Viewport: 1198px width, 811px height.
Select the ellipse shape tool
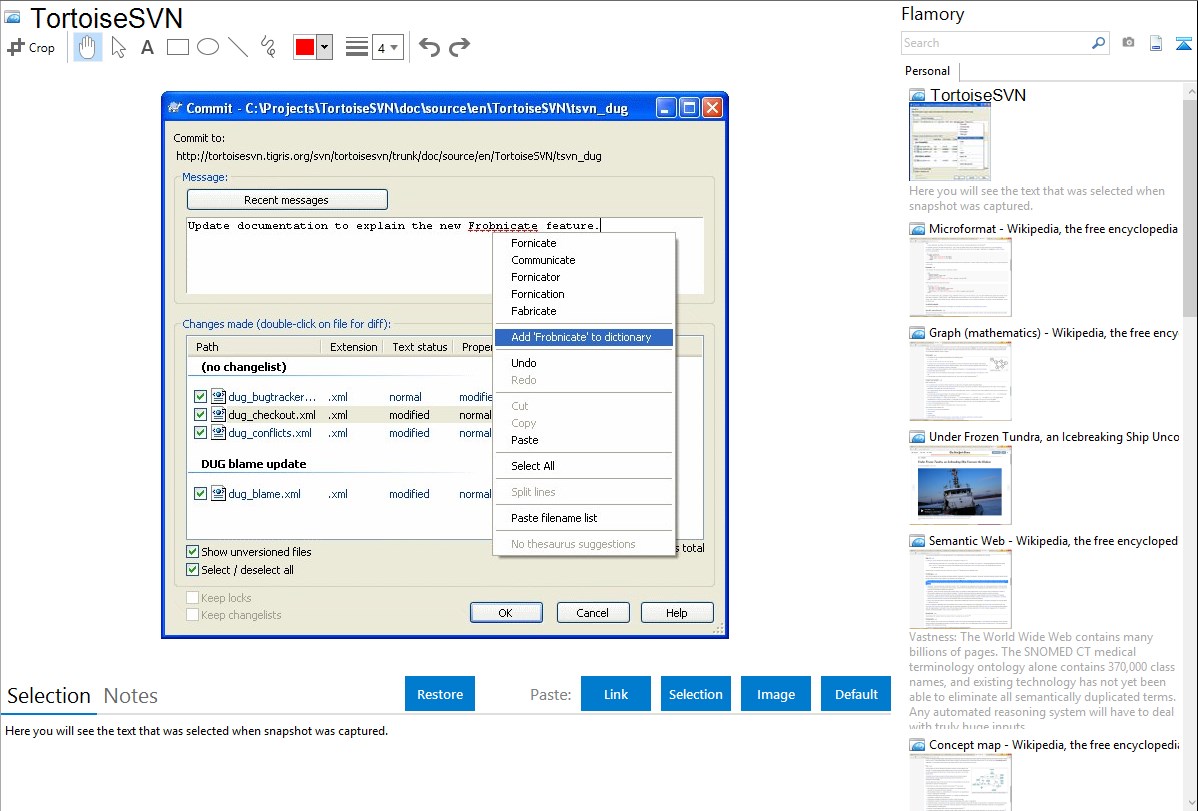tap(208, 47)
